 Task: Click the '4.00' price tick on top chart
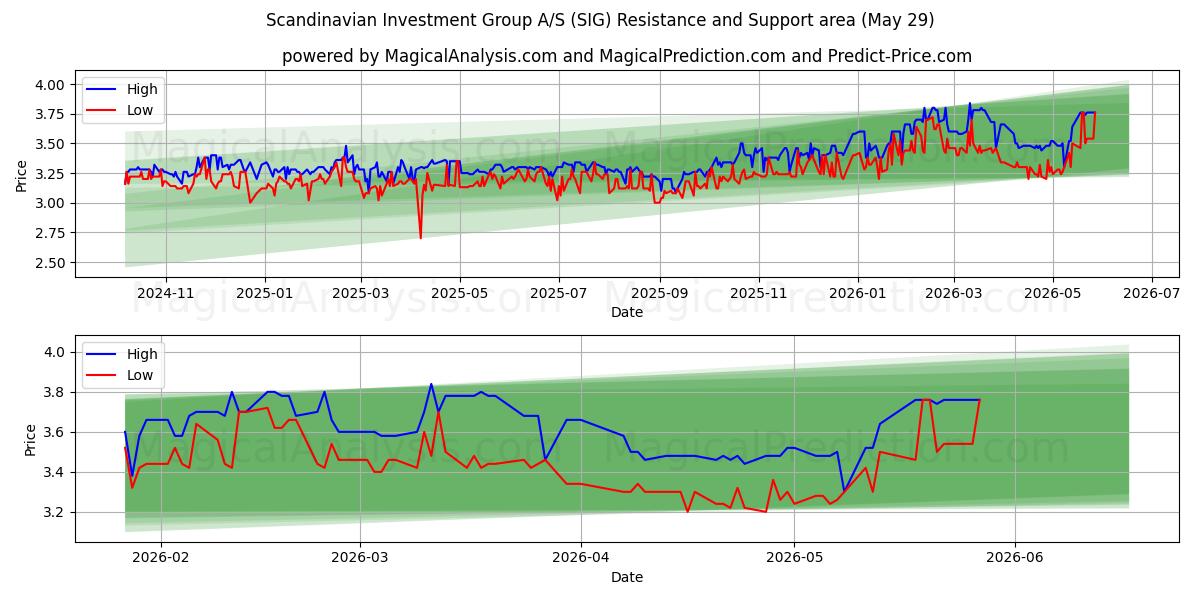(x=50, y=85)
